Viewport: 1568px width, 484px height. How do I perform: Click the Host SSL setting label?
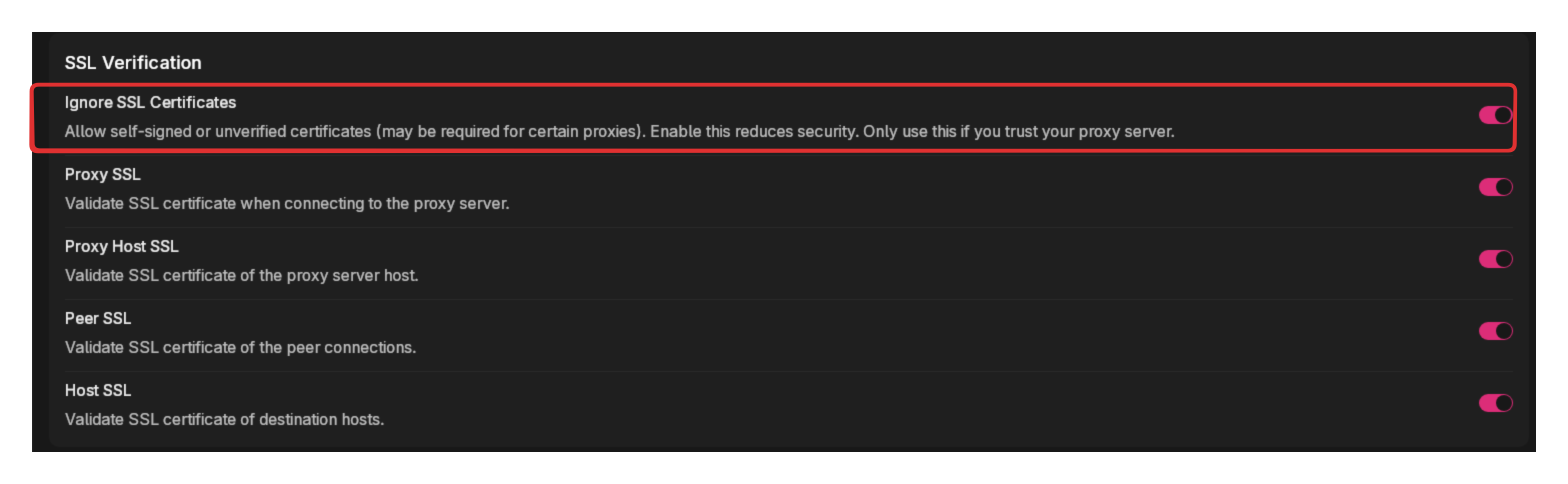pos(97,390)
